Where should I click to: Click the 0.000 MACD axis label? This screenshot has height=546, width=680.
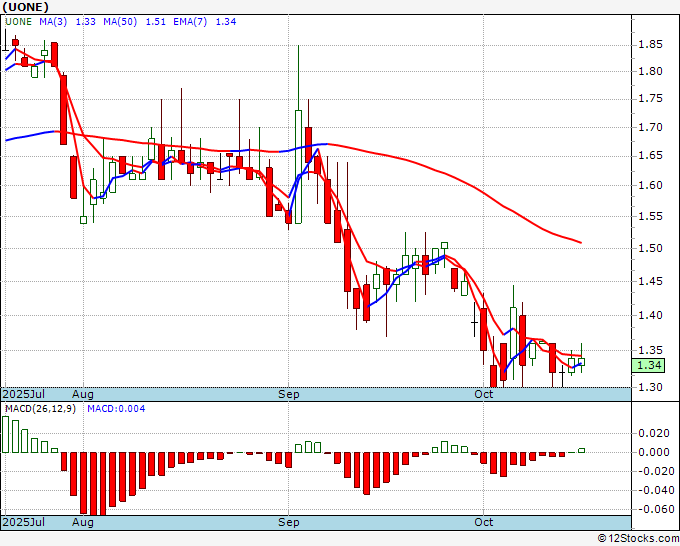click(653, 452)
